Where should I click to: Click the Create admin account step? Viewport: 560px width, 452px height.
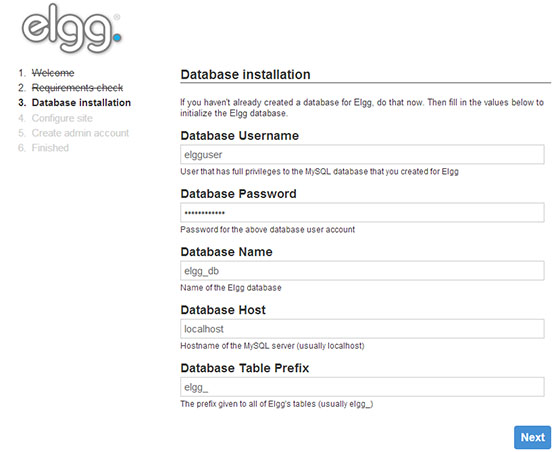[x=80, y=133]
